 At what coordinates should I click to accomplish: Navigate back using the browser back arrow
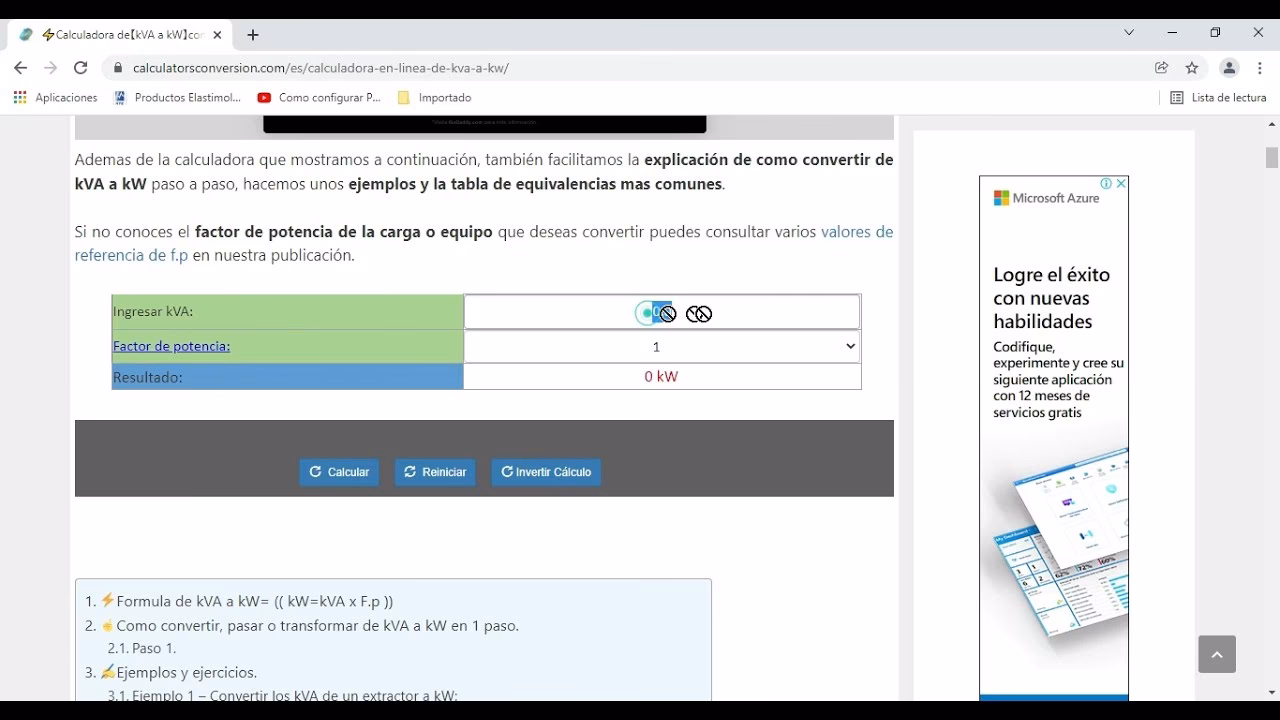tap(20, 68)
